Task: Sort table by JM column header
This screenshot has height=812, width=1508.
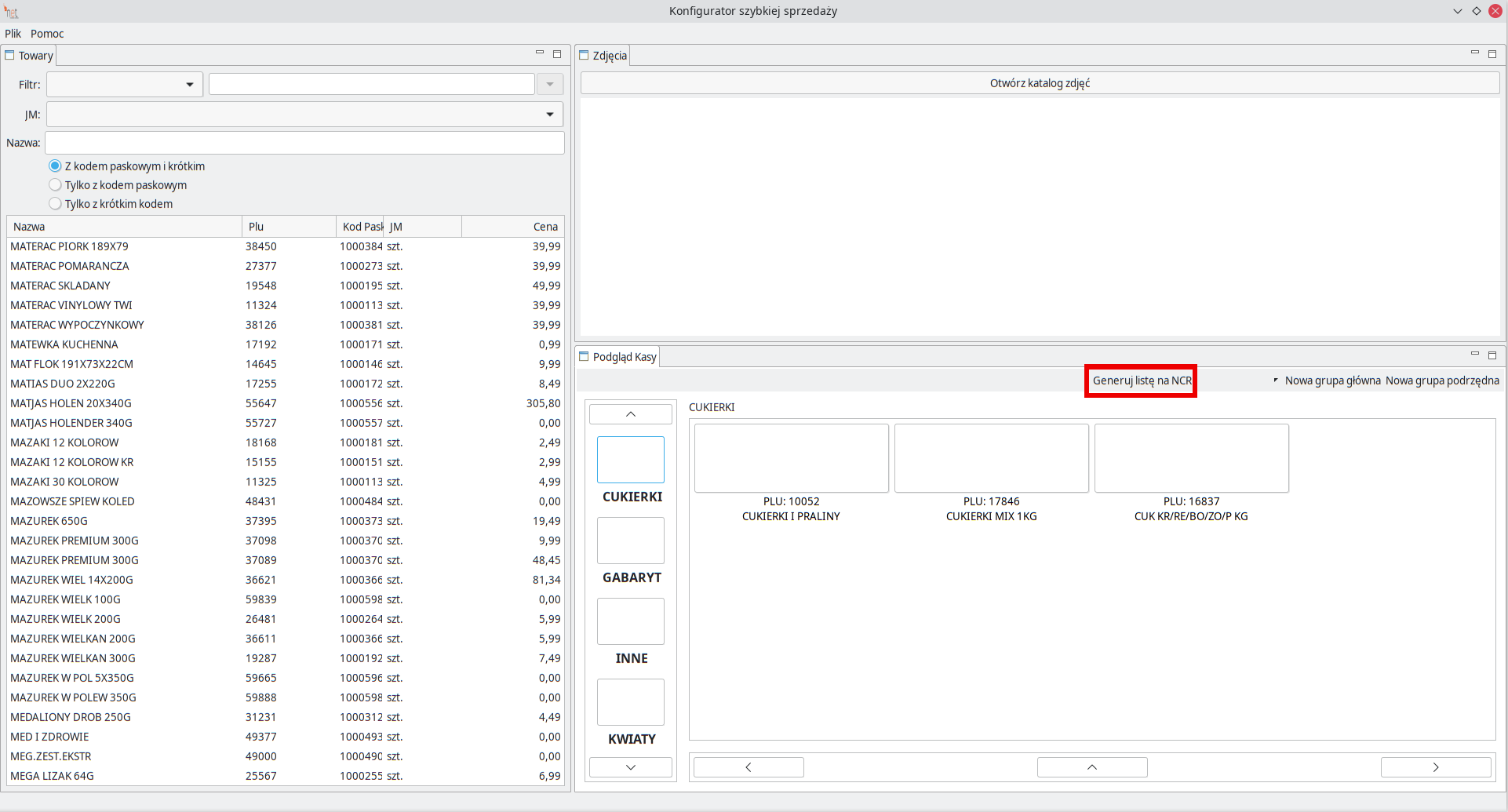Action: [422, 227]
